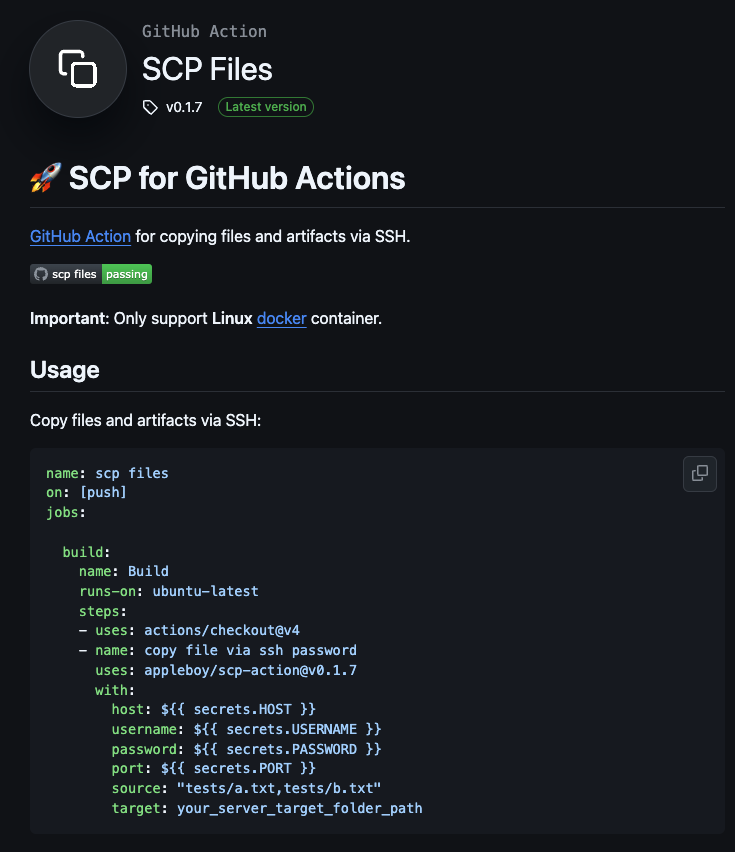Click the SCP Files title
Viewport: 735px width, 852px height.
point(207,70)
